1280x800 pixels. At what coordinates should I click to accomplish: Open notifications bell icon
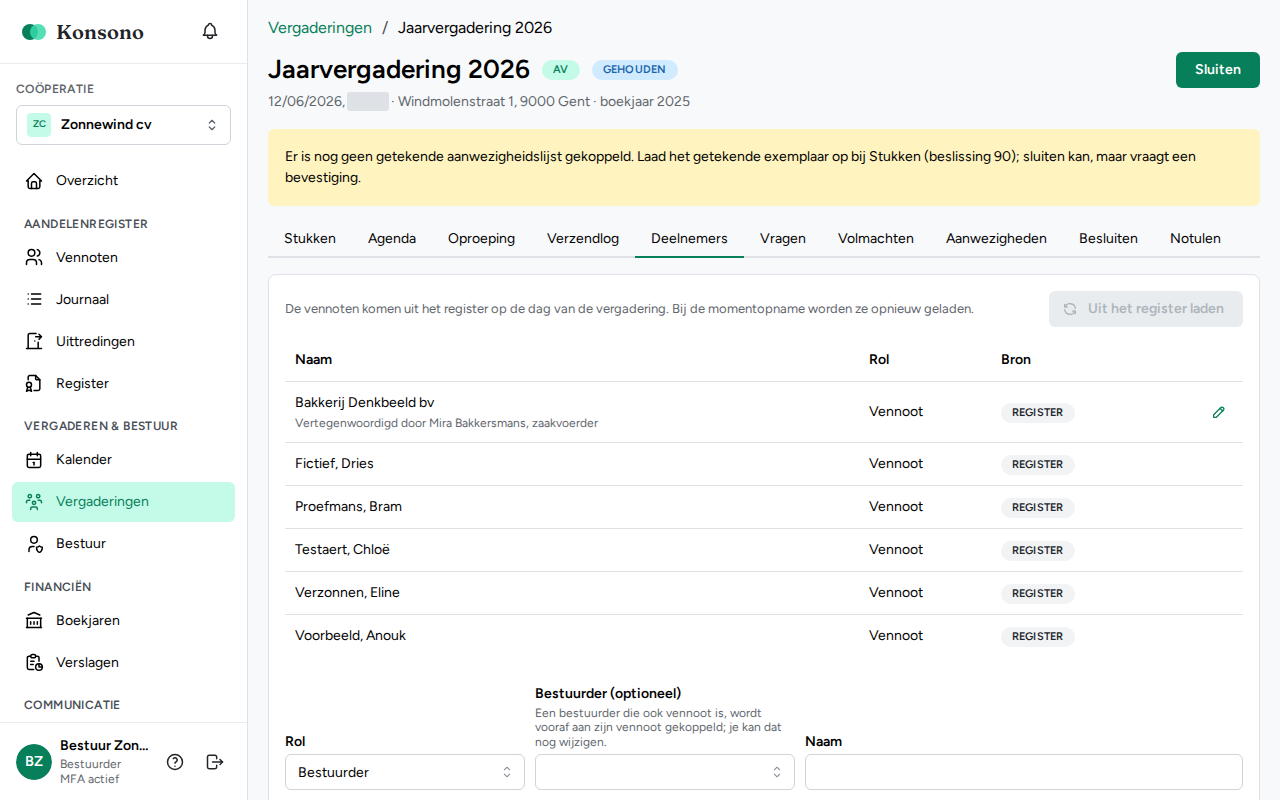210,31
